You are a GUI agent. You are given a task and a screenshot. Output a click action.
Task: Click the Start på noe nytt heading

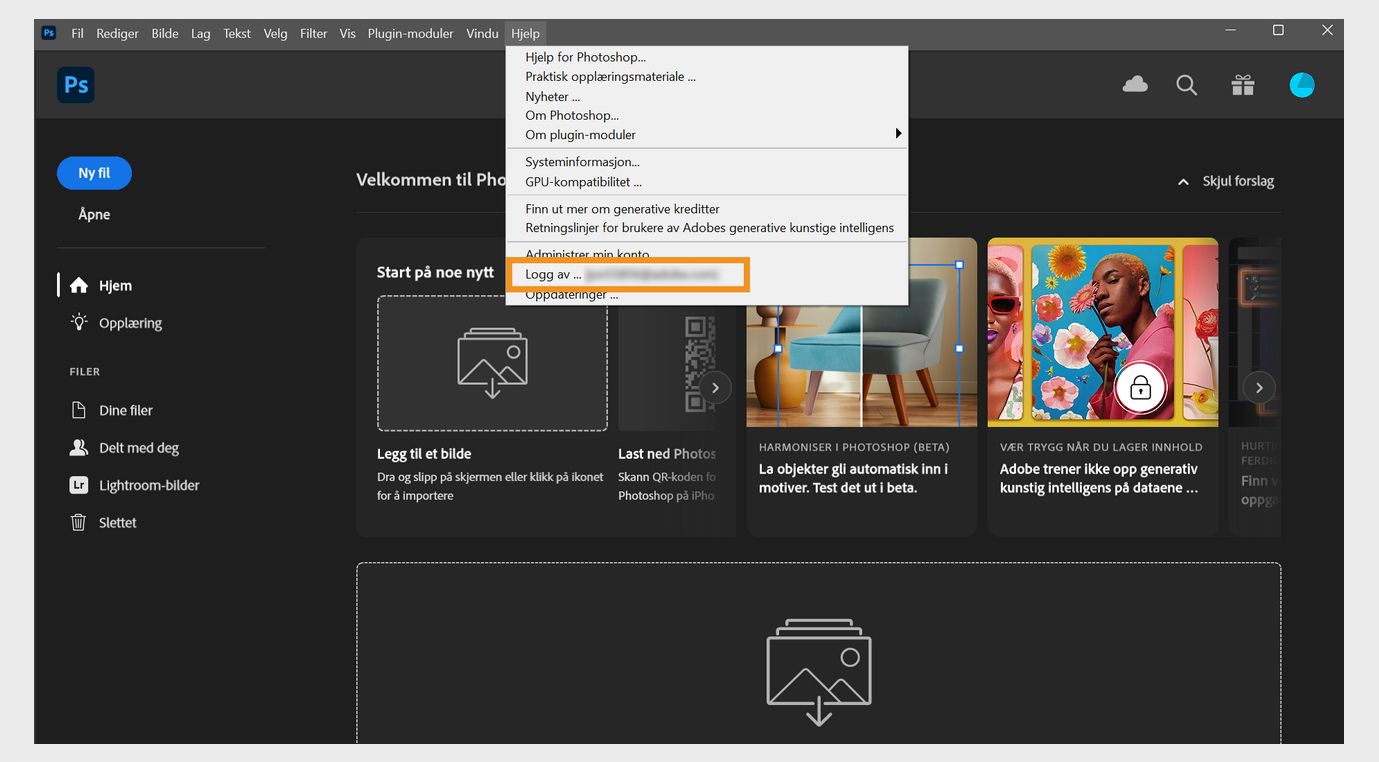(x=435, y=272)
